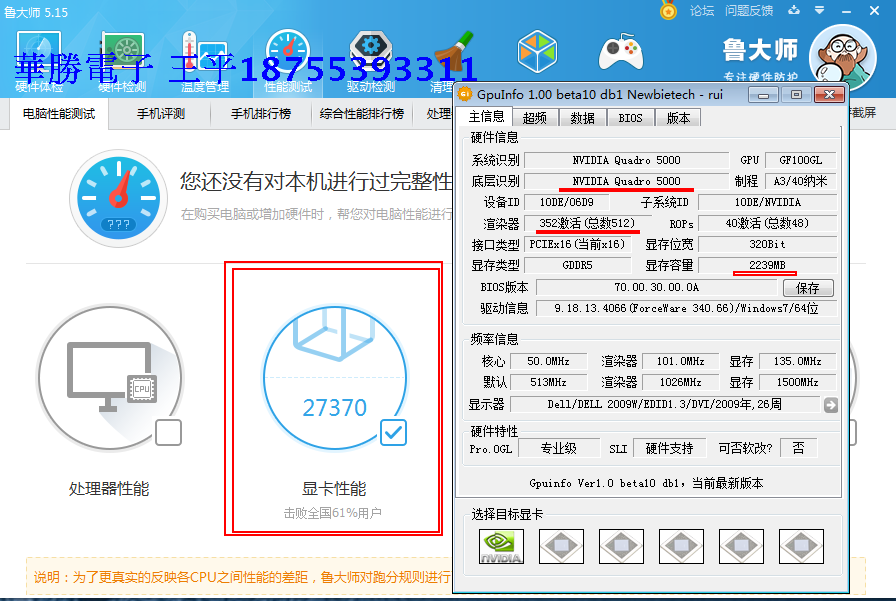
Task: Click the 显存位宽 field 320Bit
Action: [x=767, y=245]
